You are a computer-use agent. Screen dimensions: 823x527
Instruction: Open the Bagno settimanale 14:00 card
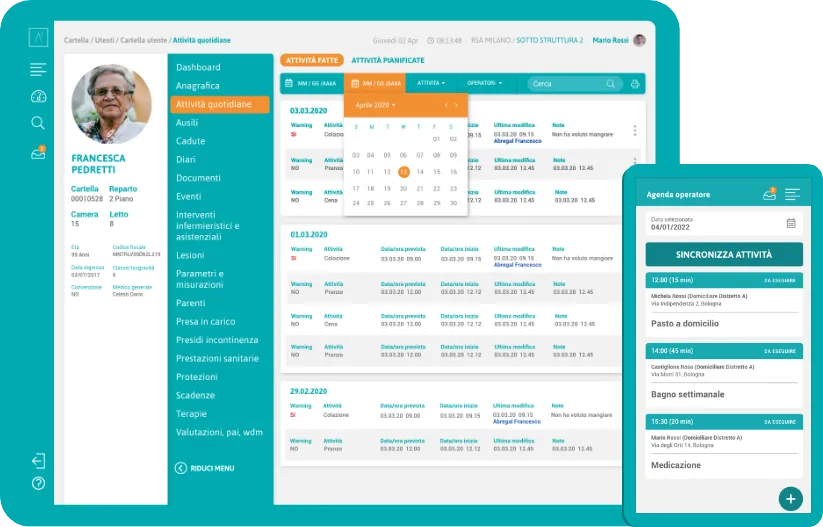point(724,375)
